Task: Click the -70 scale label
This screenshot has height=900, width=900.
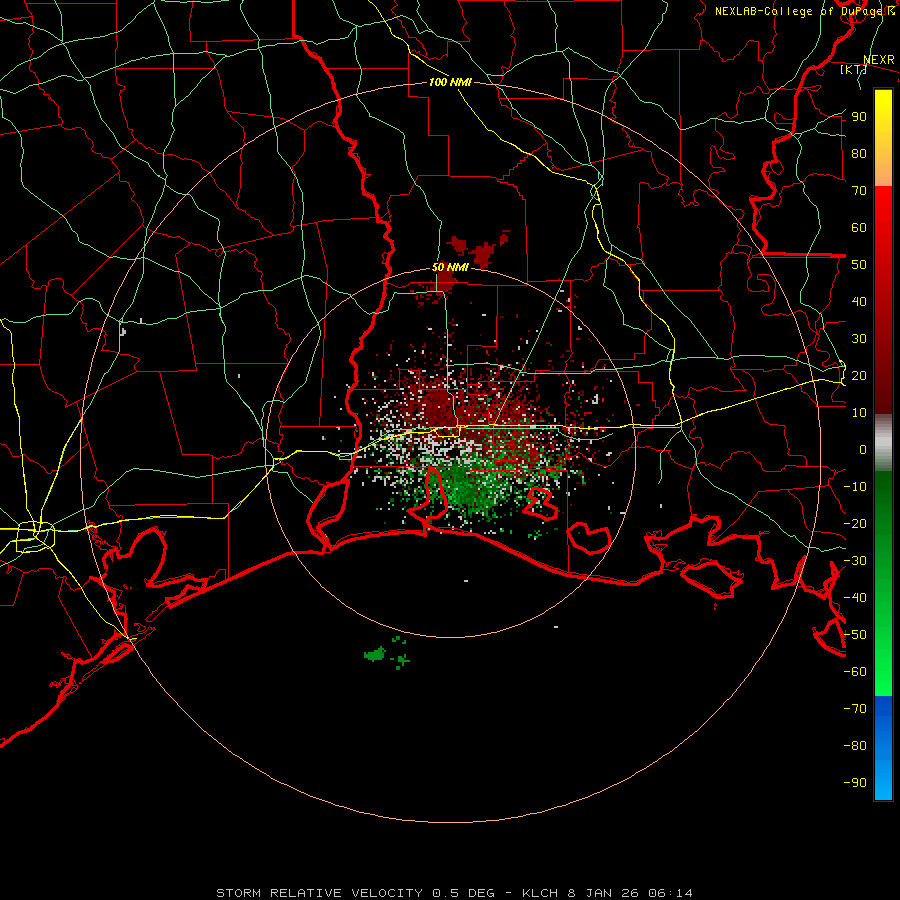Action: [855, 709]
